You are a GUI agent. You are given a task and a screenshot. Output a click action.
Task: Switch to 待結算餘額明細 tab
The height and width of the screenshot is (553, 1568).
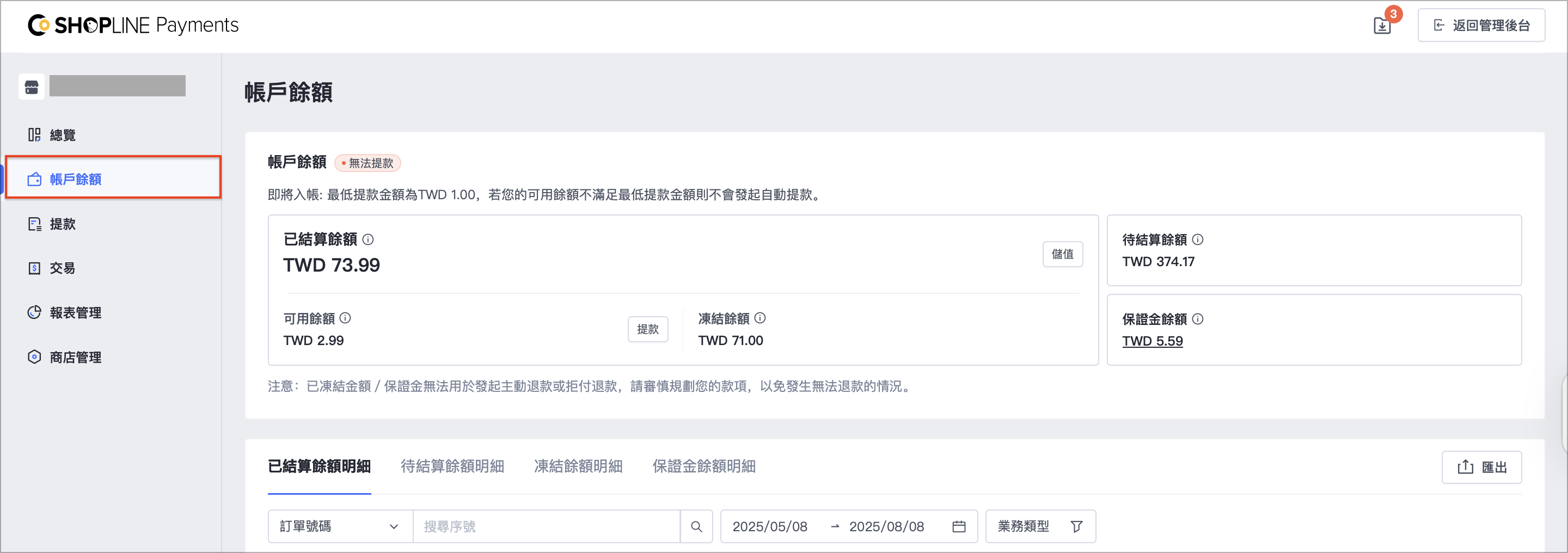click(452, 466)
